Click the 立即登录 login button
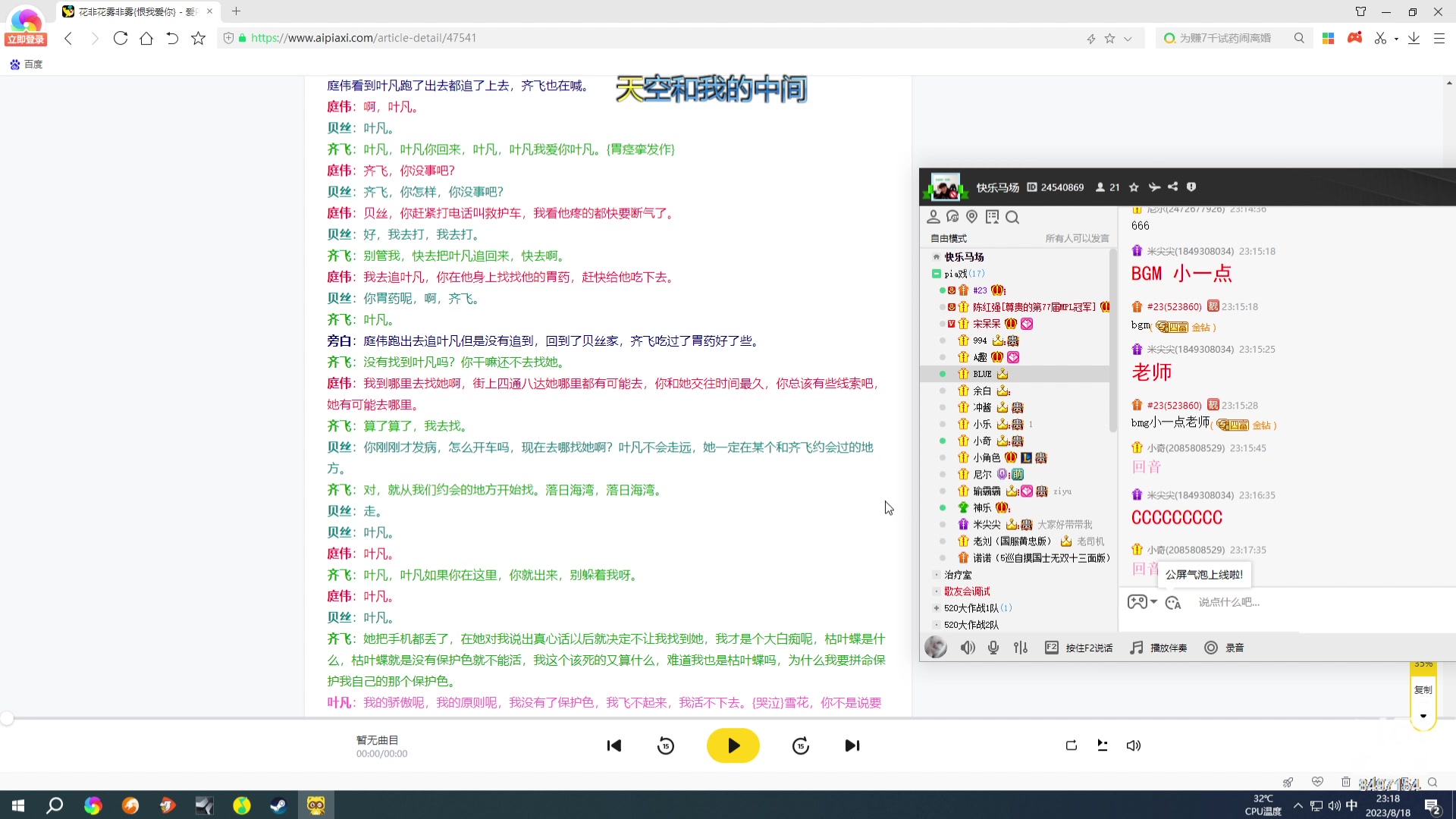The image size is (1456, 819). tap(25, 39)
